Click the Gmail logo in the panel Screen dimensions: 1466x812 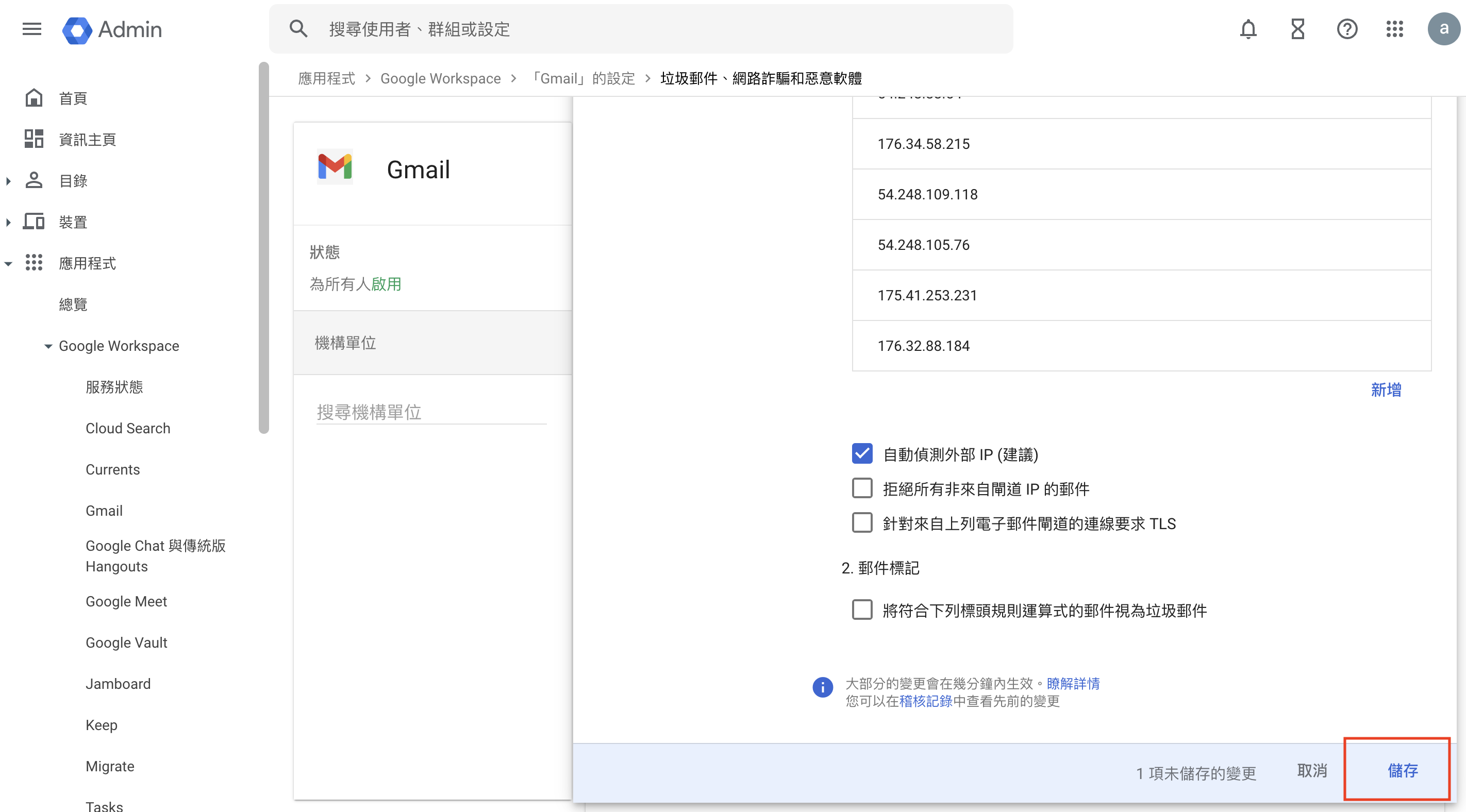point(335,167)
